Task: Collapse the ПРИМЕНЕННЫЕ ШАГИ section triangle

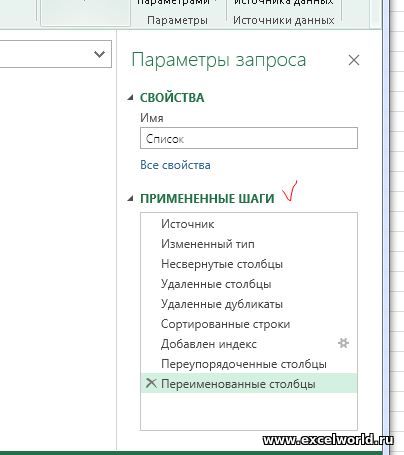Action: [130, 199]
